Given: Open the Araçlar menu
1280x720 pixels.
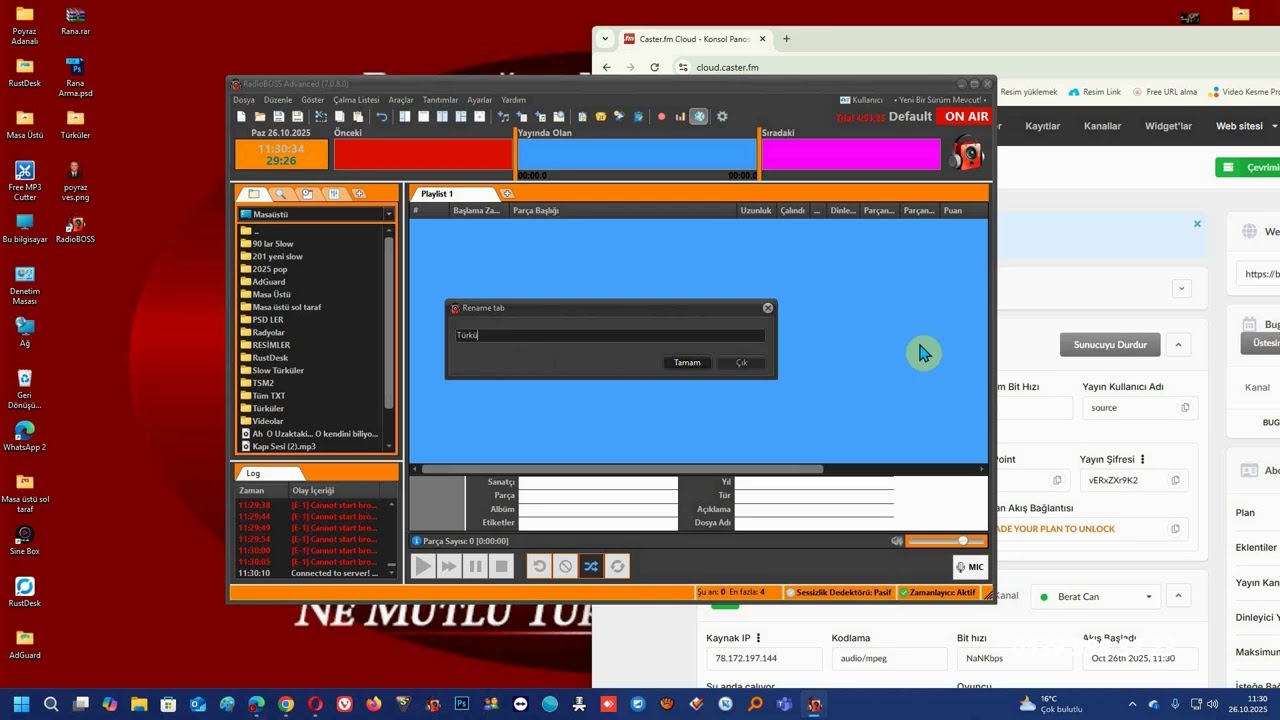Looking at the screenshot, I should pos(401,100).
